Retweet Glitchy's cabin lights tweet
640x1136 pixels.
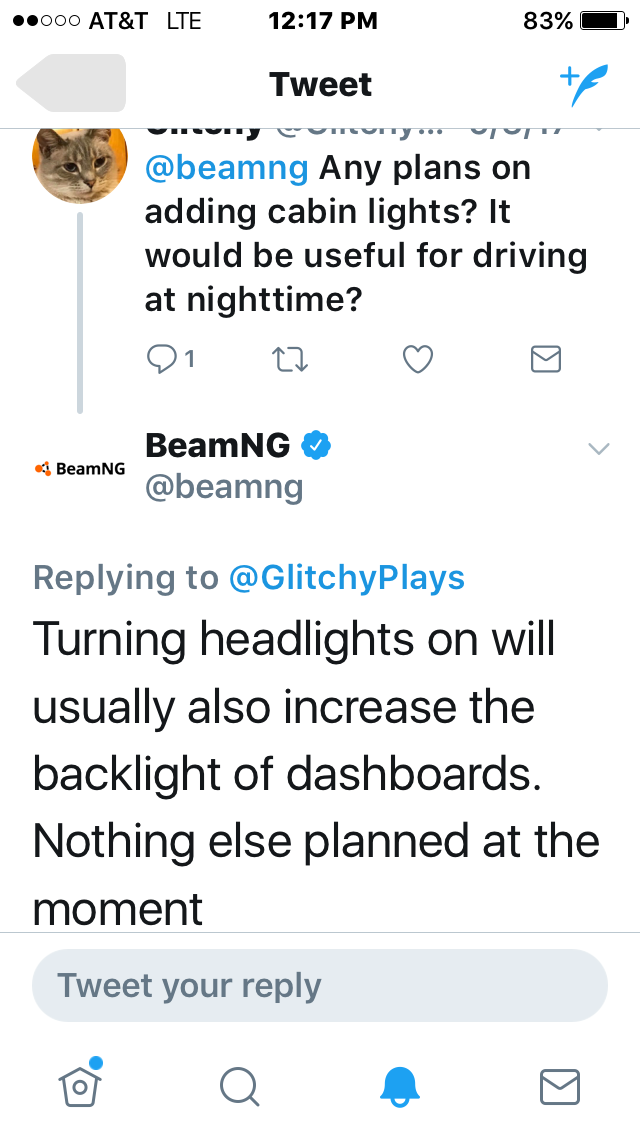(x=289, y=359)
